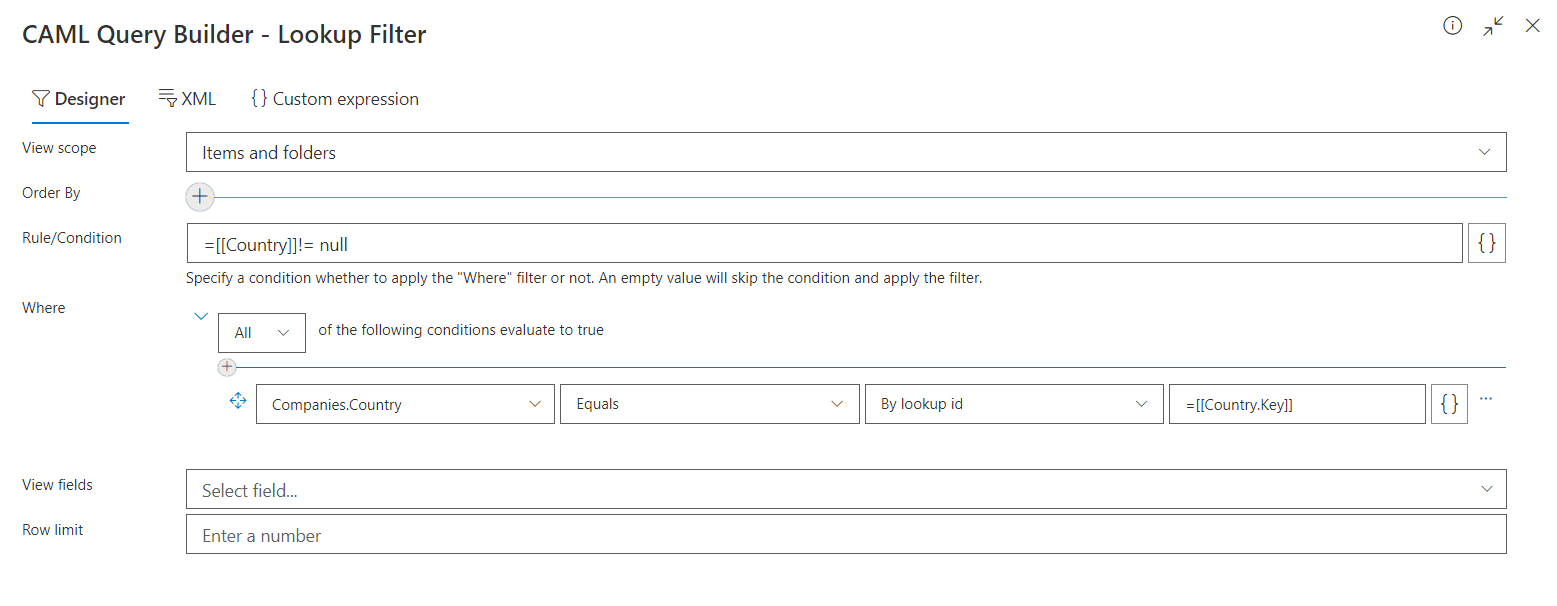This screenshot has height=606, width=1557.
Task: Collapse the Where condition group chevron
Action: (201, 315)
